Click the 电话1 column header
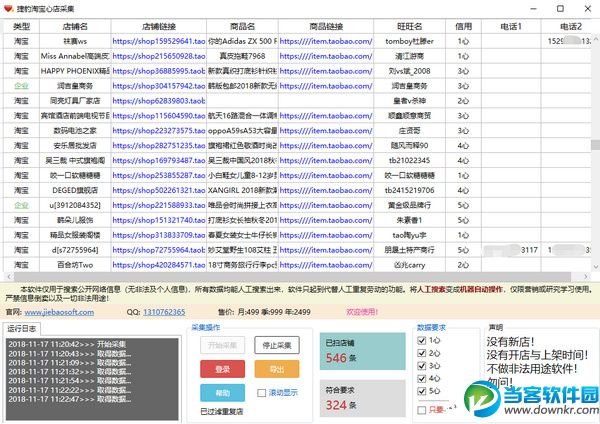600x424 pixels. pyautogui.click(x=511, y=26)
